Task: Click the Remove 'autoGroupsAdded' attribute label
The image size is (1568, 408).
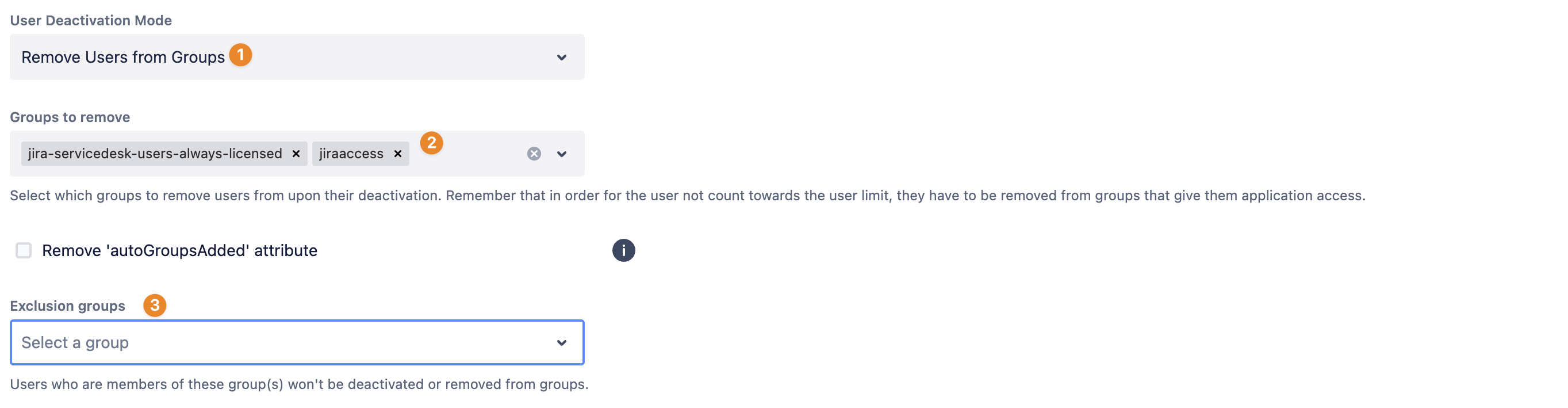Action: click(179, 250)
